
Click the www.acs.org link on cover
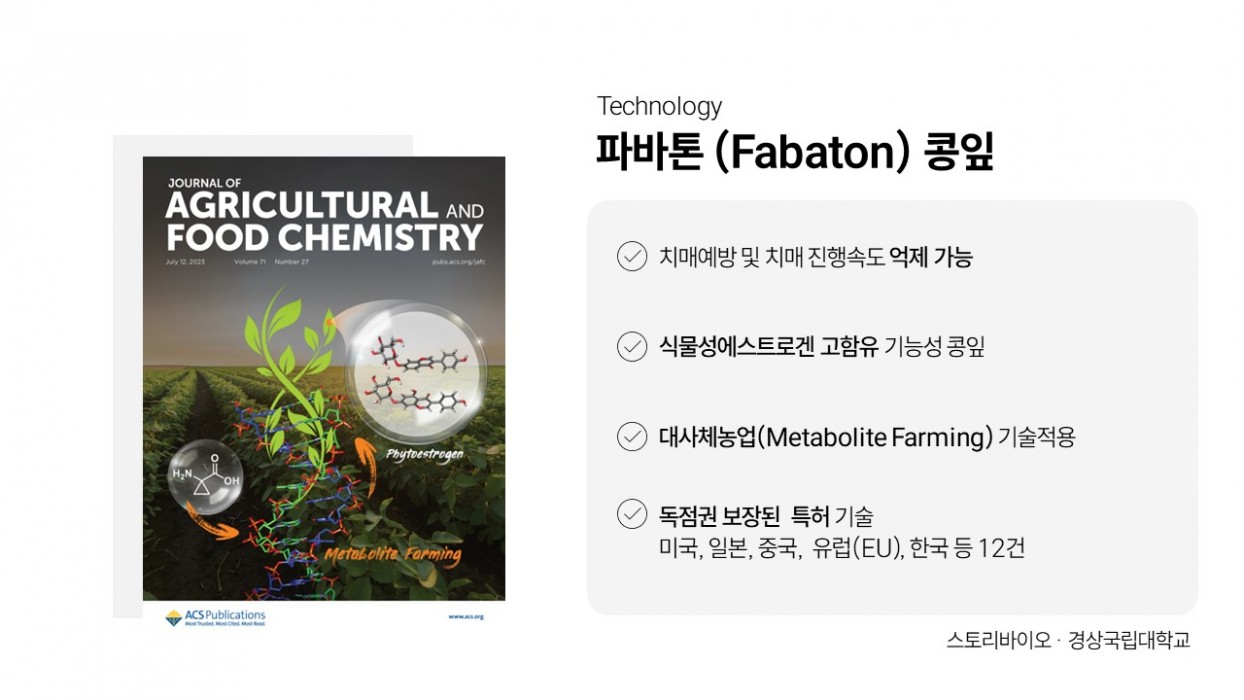[x=466, y=617]
